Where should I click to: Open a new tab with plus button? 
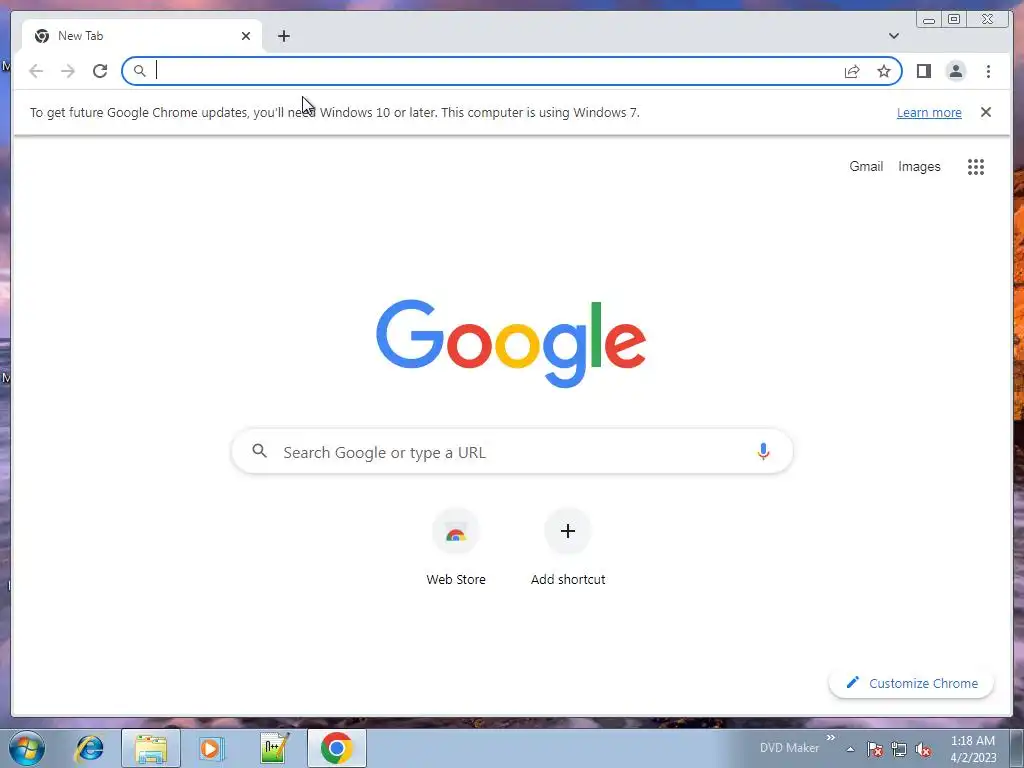coord(283,36)
